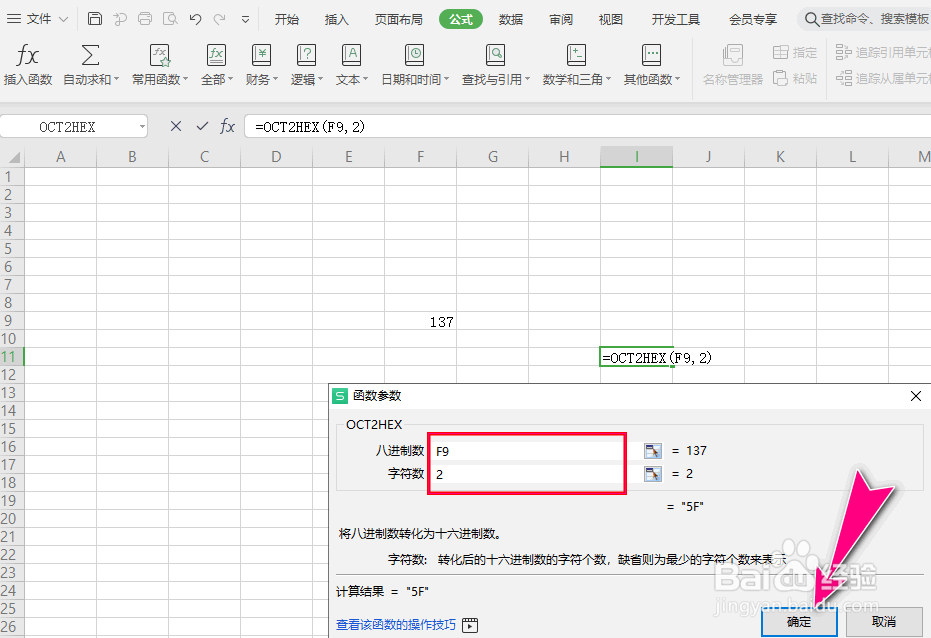Image resolution: width=931 pixels, height=638 pixels.
Task: Click the 追踪从属单元格 button
Action: 883,78
